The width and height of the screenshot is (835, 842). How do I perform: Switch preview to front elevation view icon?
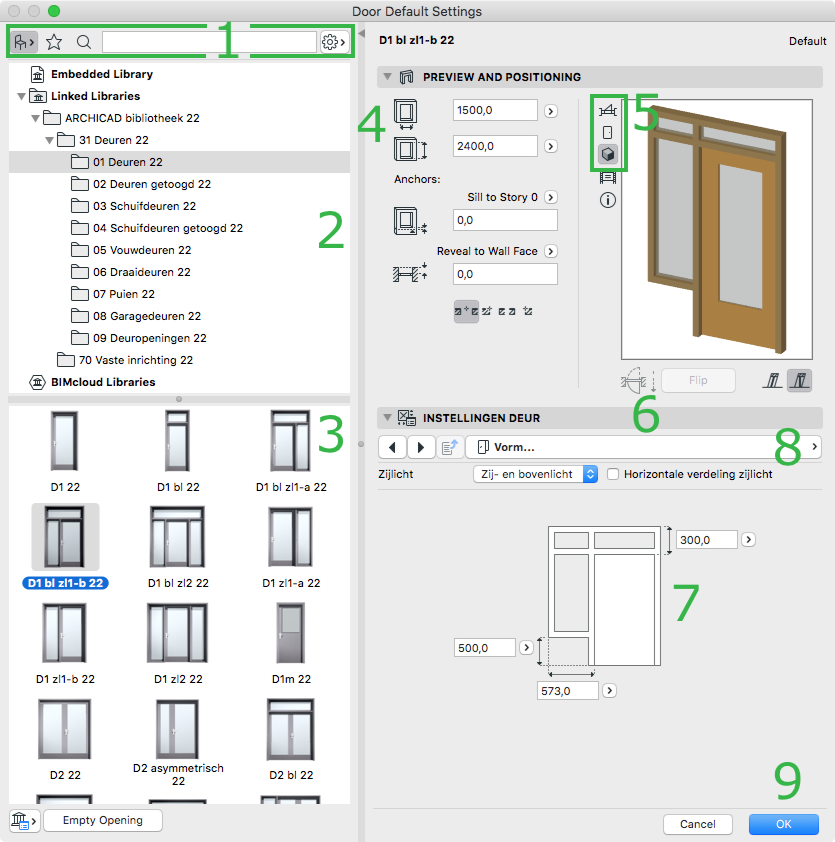[x=608, y=133]
